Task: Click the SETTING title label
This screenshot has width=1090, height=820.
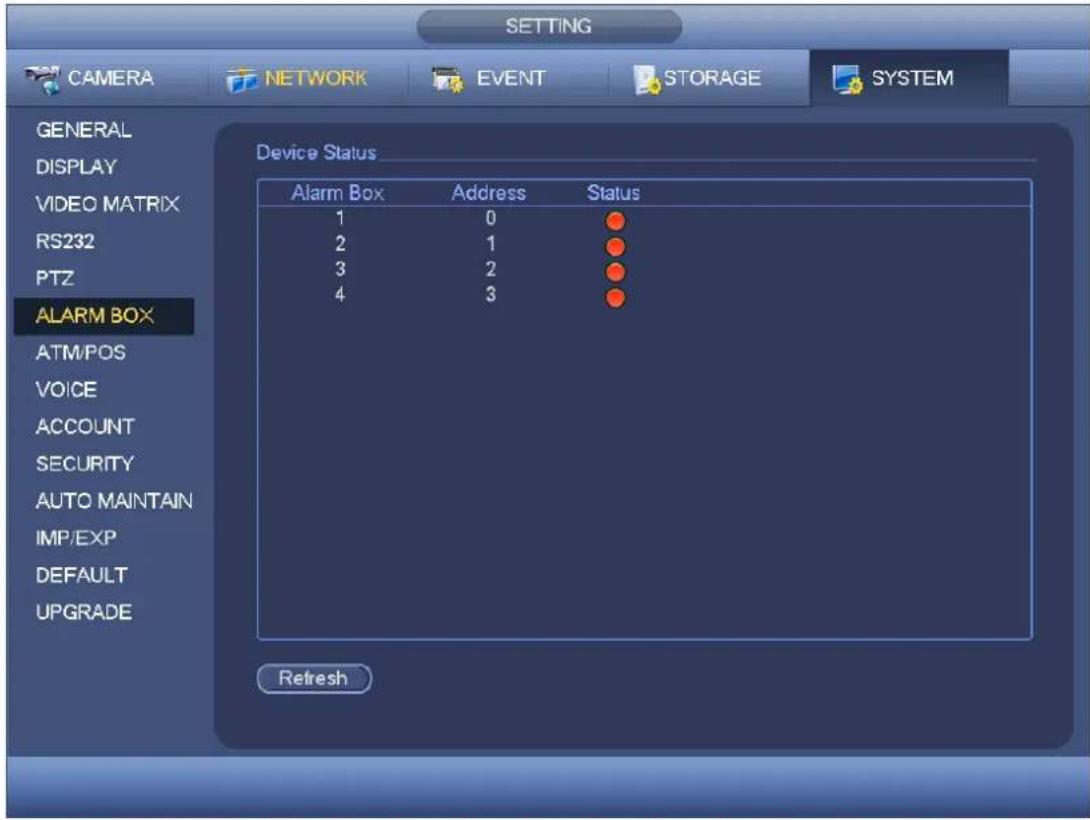Action: point(548,26)
